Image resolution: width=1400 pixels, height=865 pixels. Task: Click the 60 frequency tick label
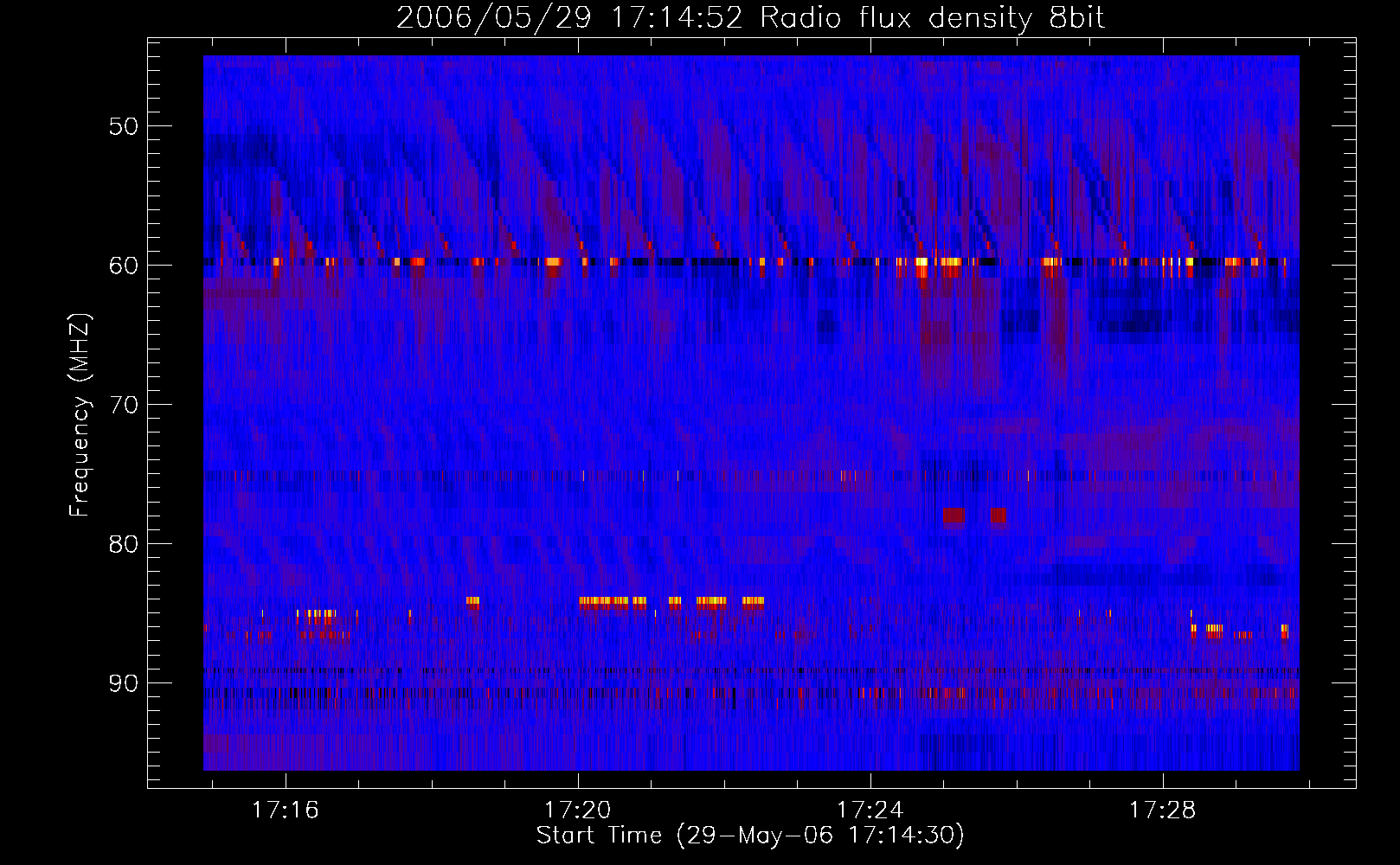[x=124, y=266]
